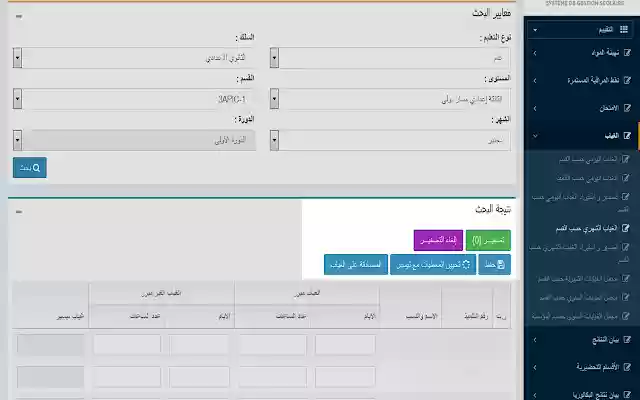This screenshot has width=640, height=400.
Task: Click icon of yearly absence summary by class
Action: point(626,297)
